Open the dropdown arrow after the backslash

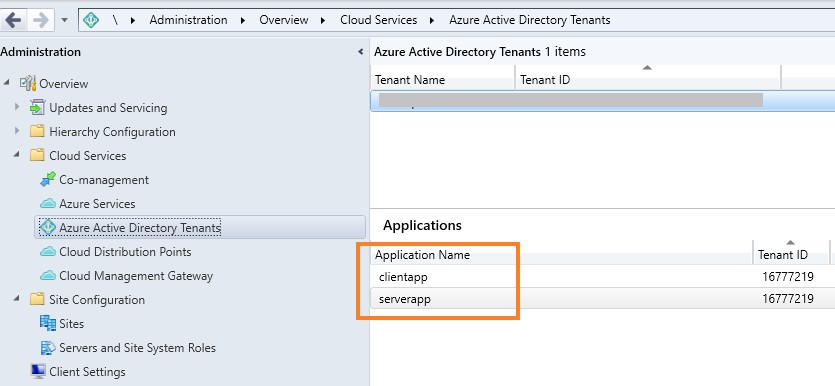tap(133, 20)
